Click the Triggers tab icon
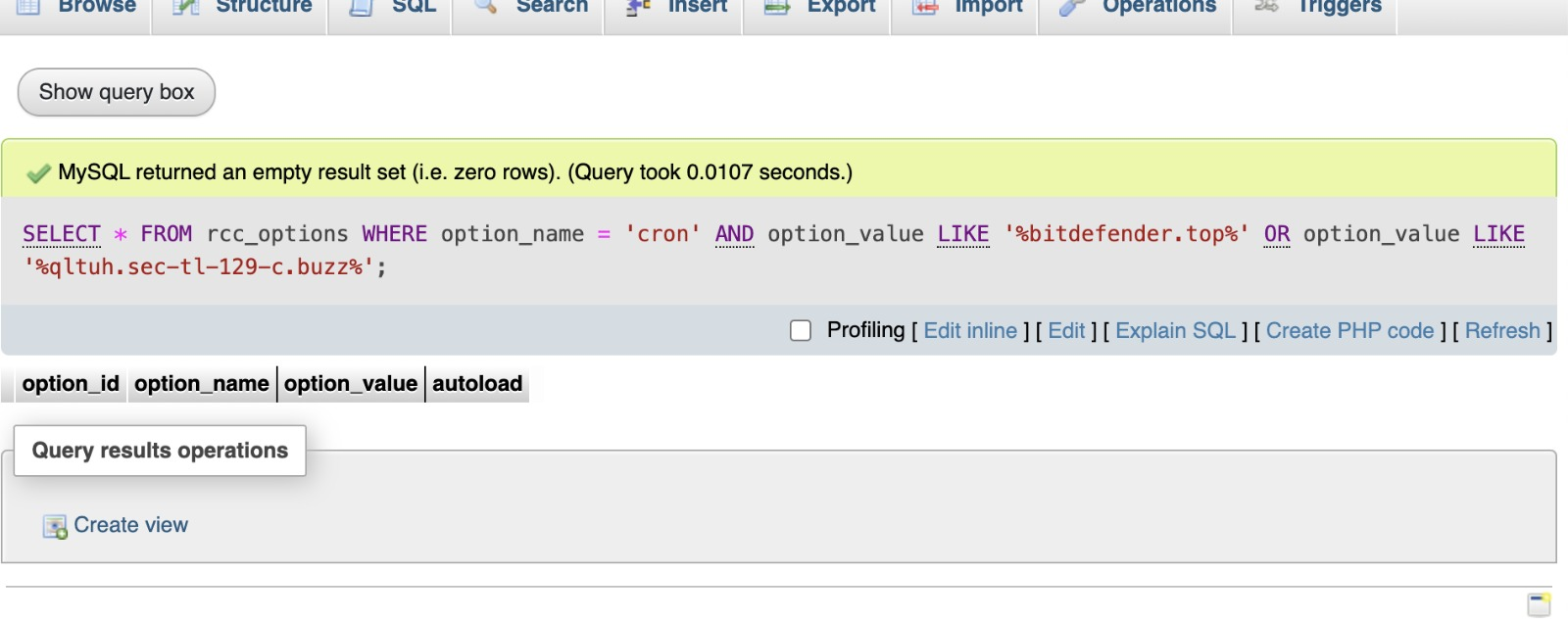The width and height of the screenshot is (1568, 623). 1267,7
